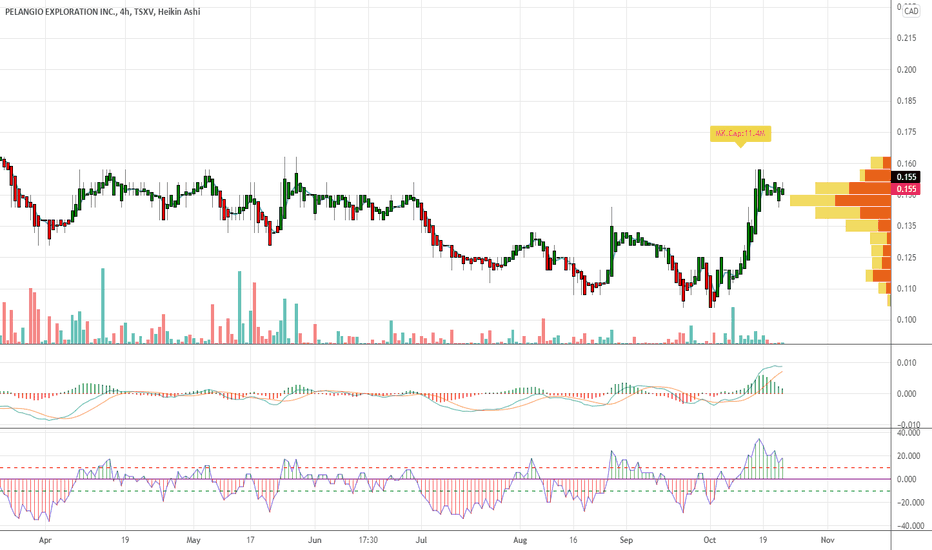This screenshot has height=550, width=932.
Task: Click the May date label
Action: 193,540
